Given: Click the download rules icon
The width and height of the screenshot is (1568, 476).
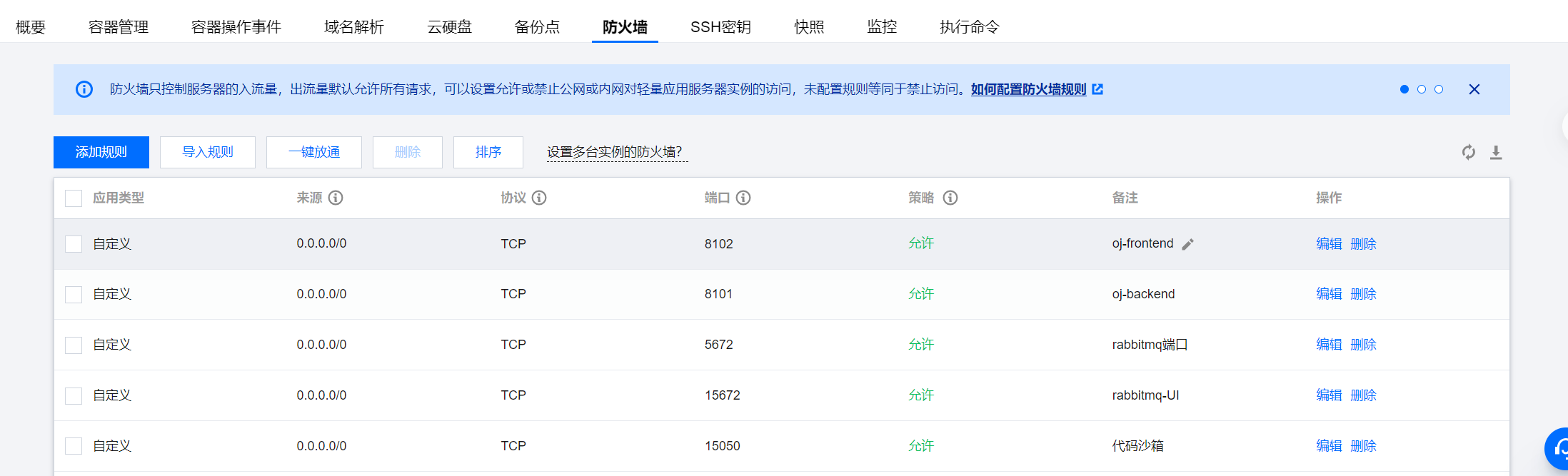Looking at the screenshot, I should coord(1496,152).
